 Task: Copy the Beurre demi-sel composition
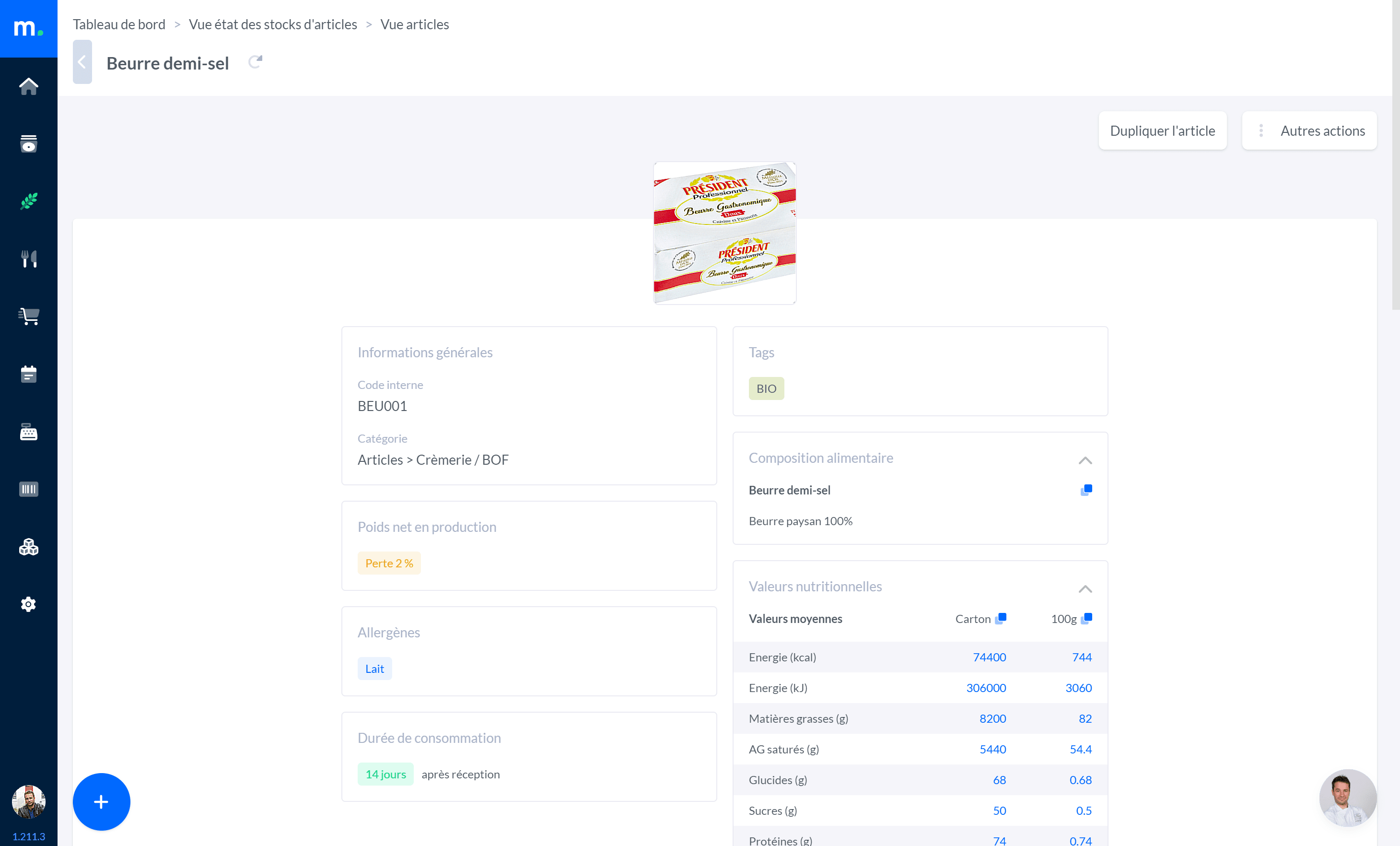pyautogui.click(x=1086, y=490)
